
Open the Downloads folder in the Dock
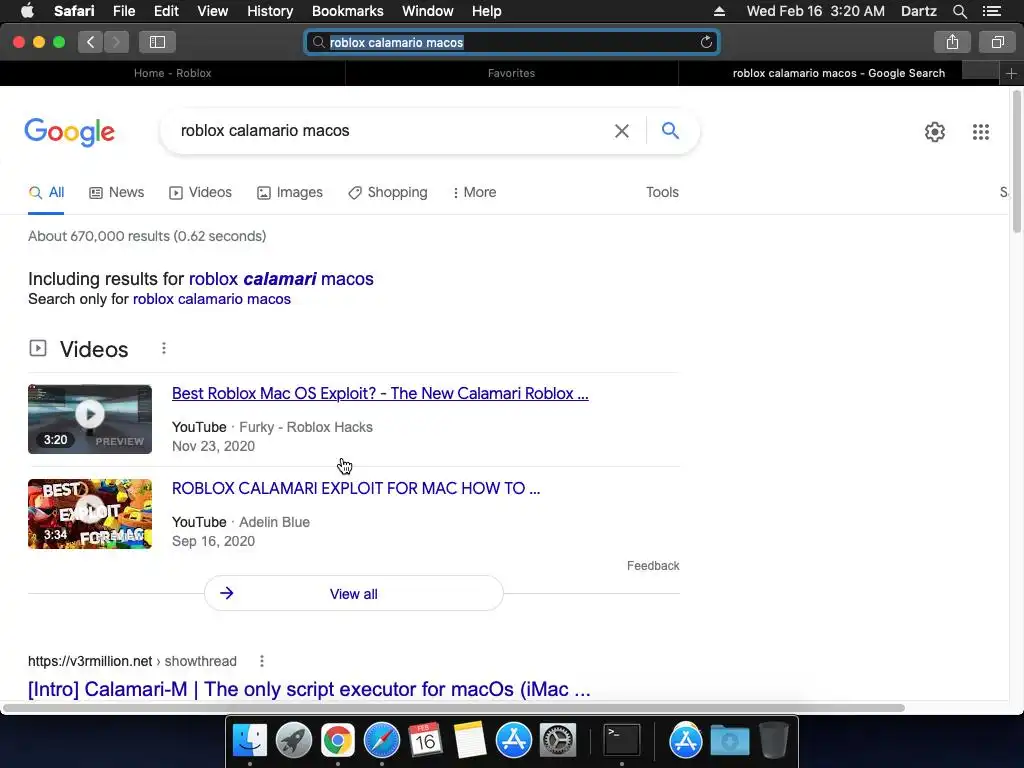coord(729,741)
